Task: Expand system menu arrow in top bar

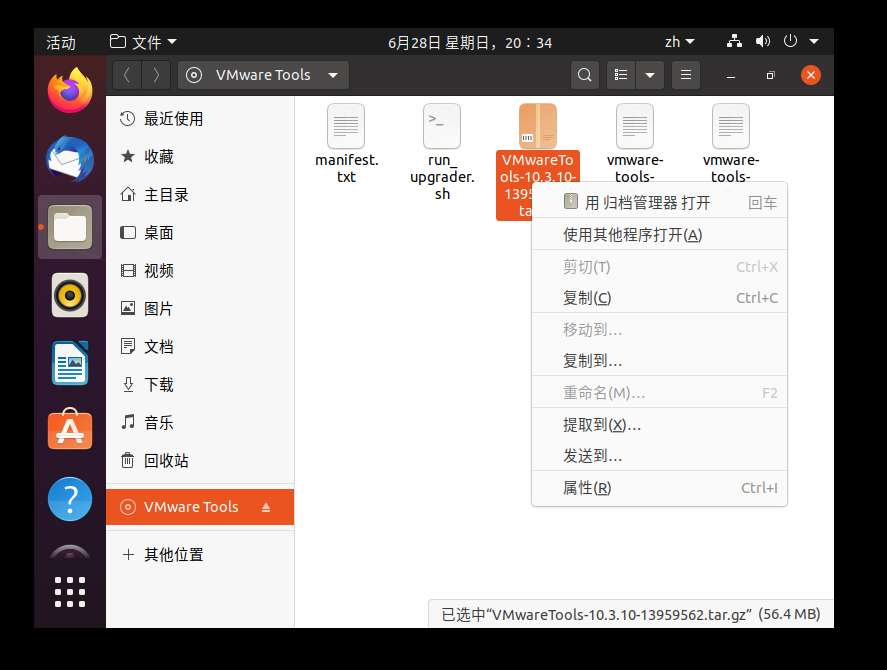Action: pyautogui.click(x=814, y=41)
